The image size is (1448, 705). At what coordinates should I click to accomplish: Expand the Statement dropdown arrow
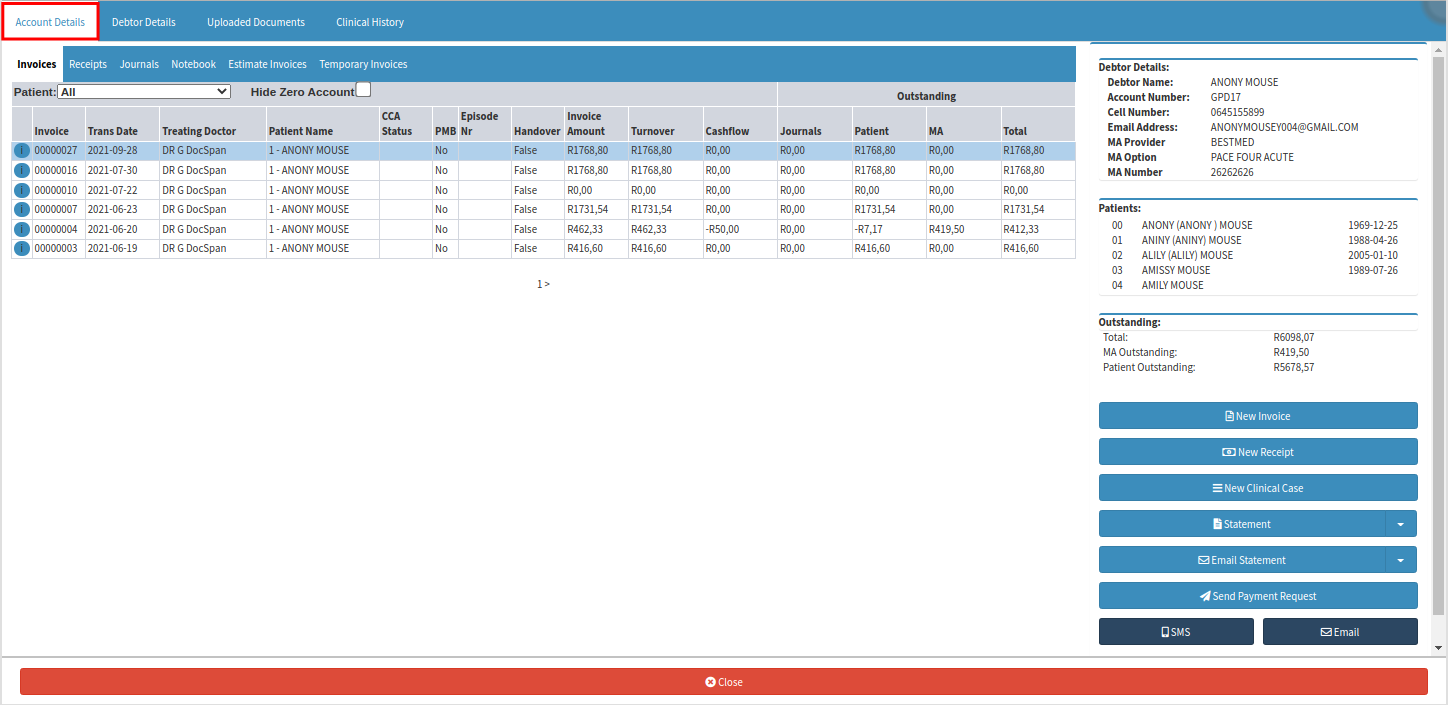click(1400, 524)
